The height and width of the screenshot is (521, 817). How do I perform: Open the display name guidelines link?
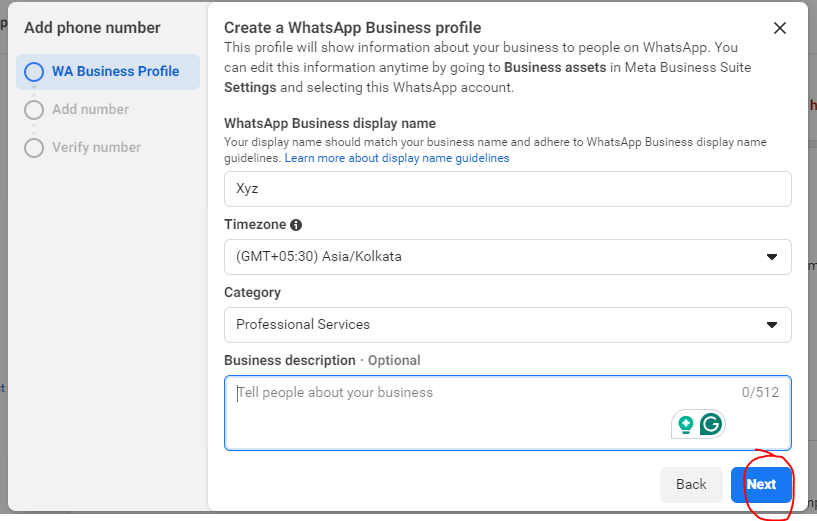tap(397, 158)
